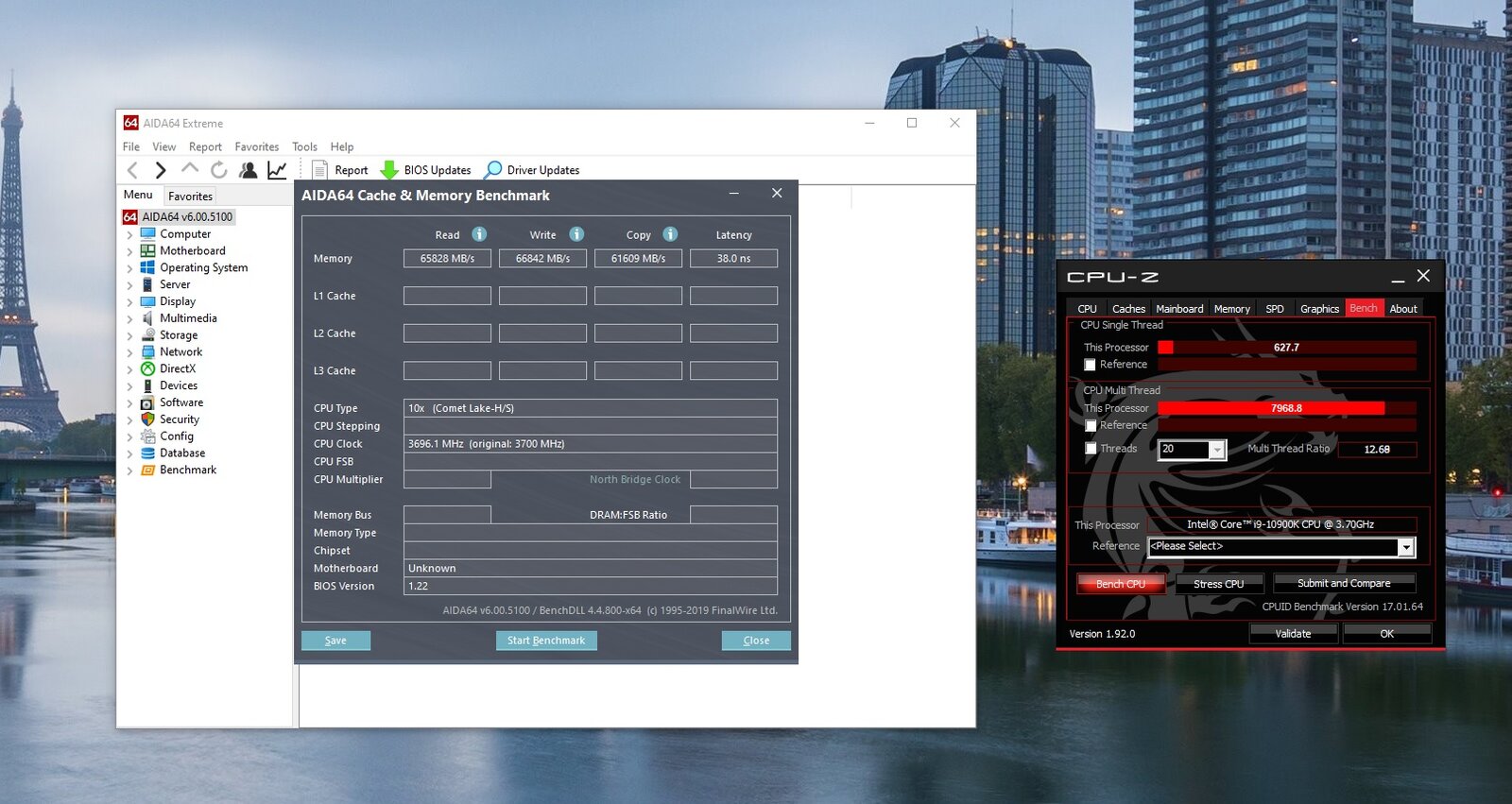Select the Database icon in the tree
The width and height of the screenshot is (1512, 804).
coord(147,453)
